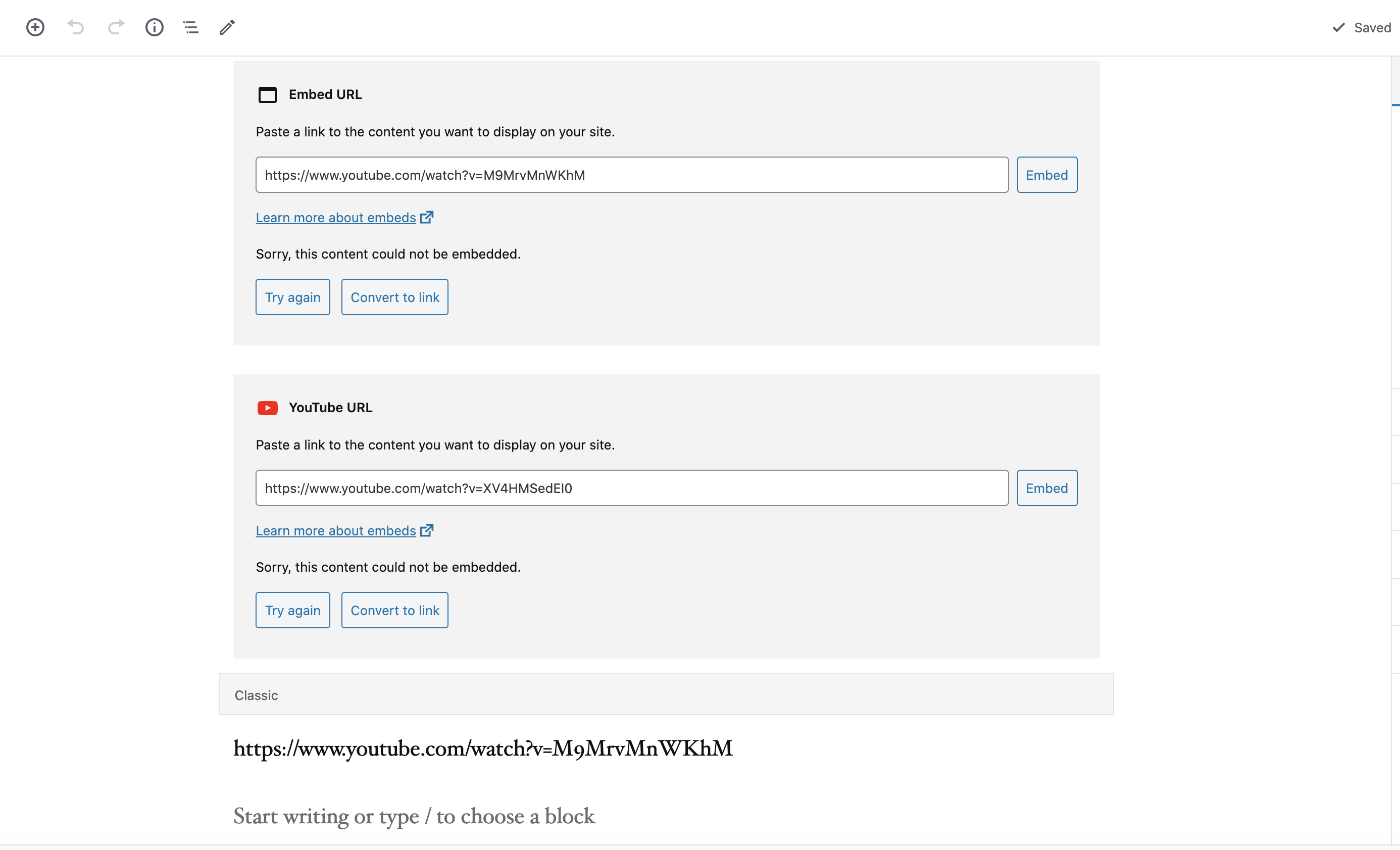Click the Embed URL block icon
The image size is (1400, 850).
pos(268,94)
